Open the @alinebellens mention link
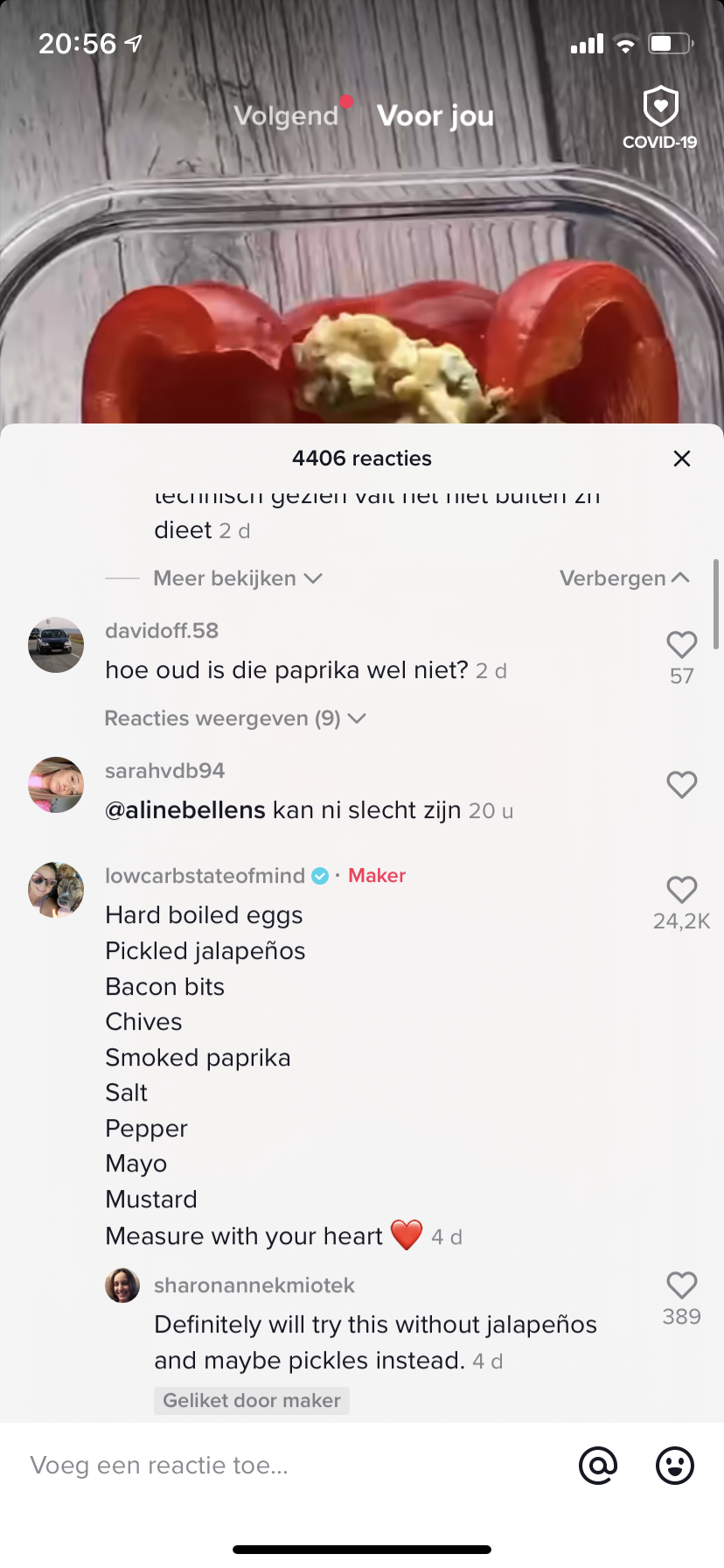The height and width of the screenshot is (1568, 724). 184,810
